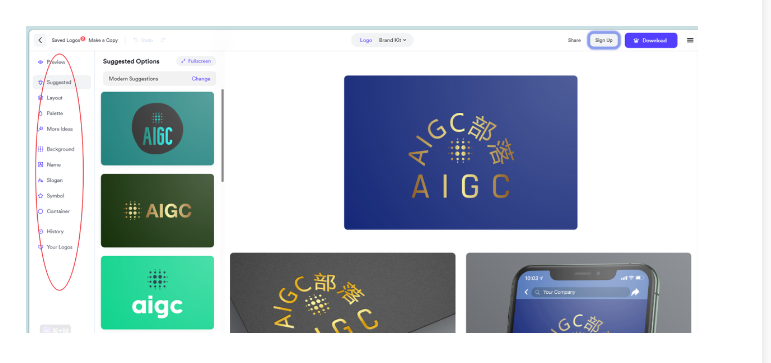This screenshot has height=363, width=771.
Task: Click the Fullscreen button
Action: (x=196, y=61)
